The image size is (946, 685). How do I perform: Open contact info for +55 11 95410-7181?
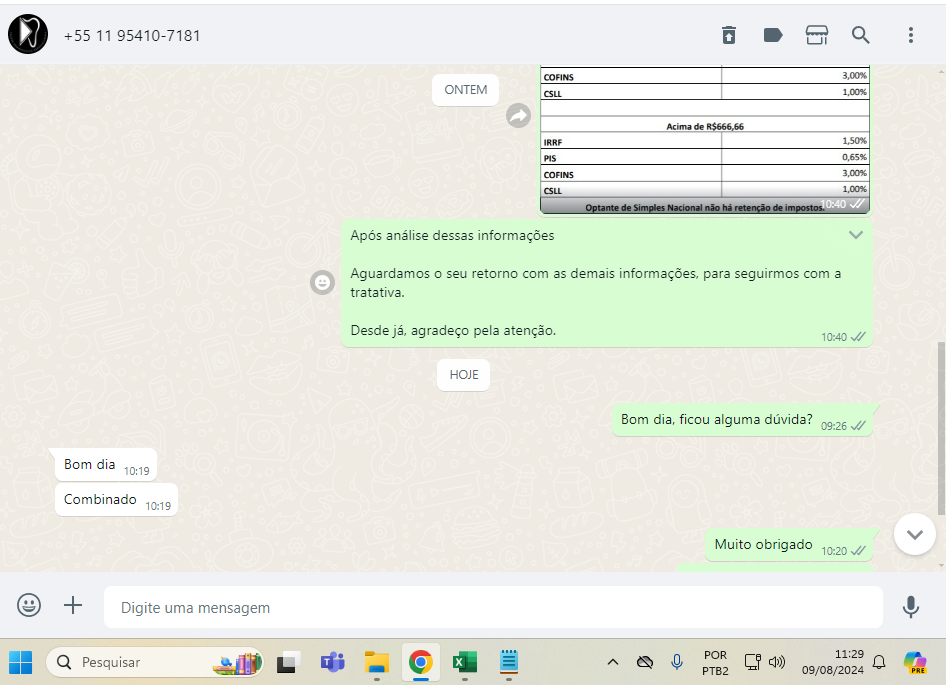pyautogui.click(x=132, y=36)
